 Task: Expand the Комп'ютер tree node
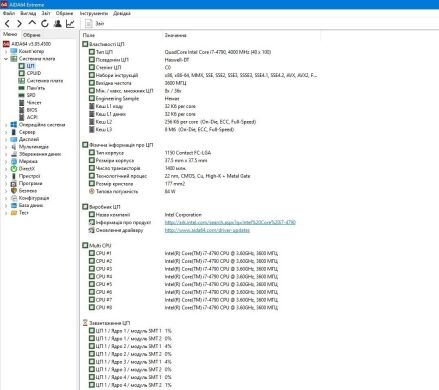coord(6,51)
